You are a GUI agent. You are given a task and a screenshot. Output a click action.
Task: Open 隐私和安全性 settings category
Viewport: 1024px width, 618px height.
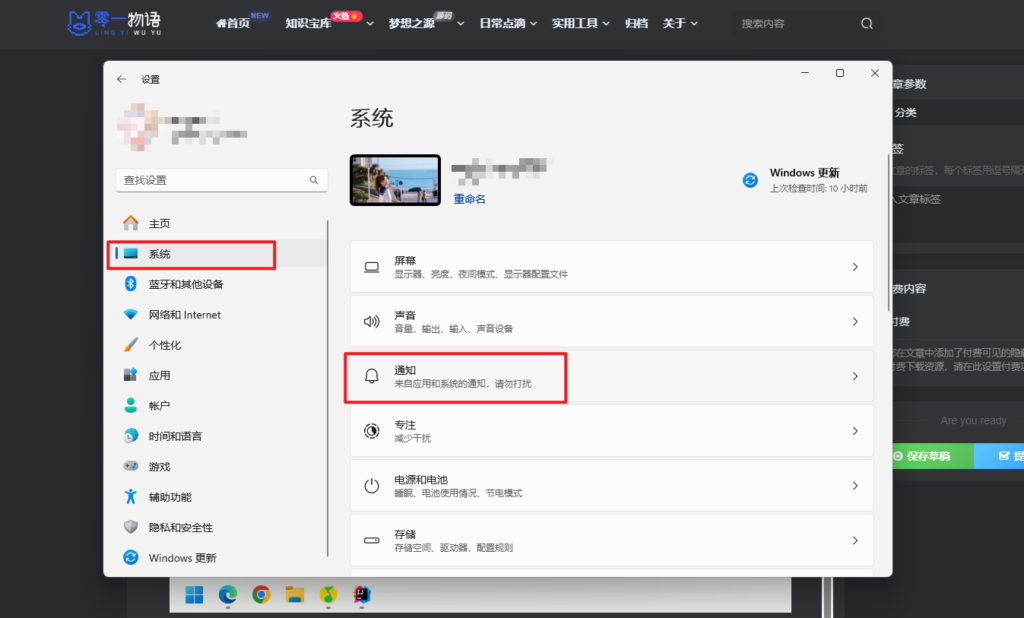pos(180,527)
